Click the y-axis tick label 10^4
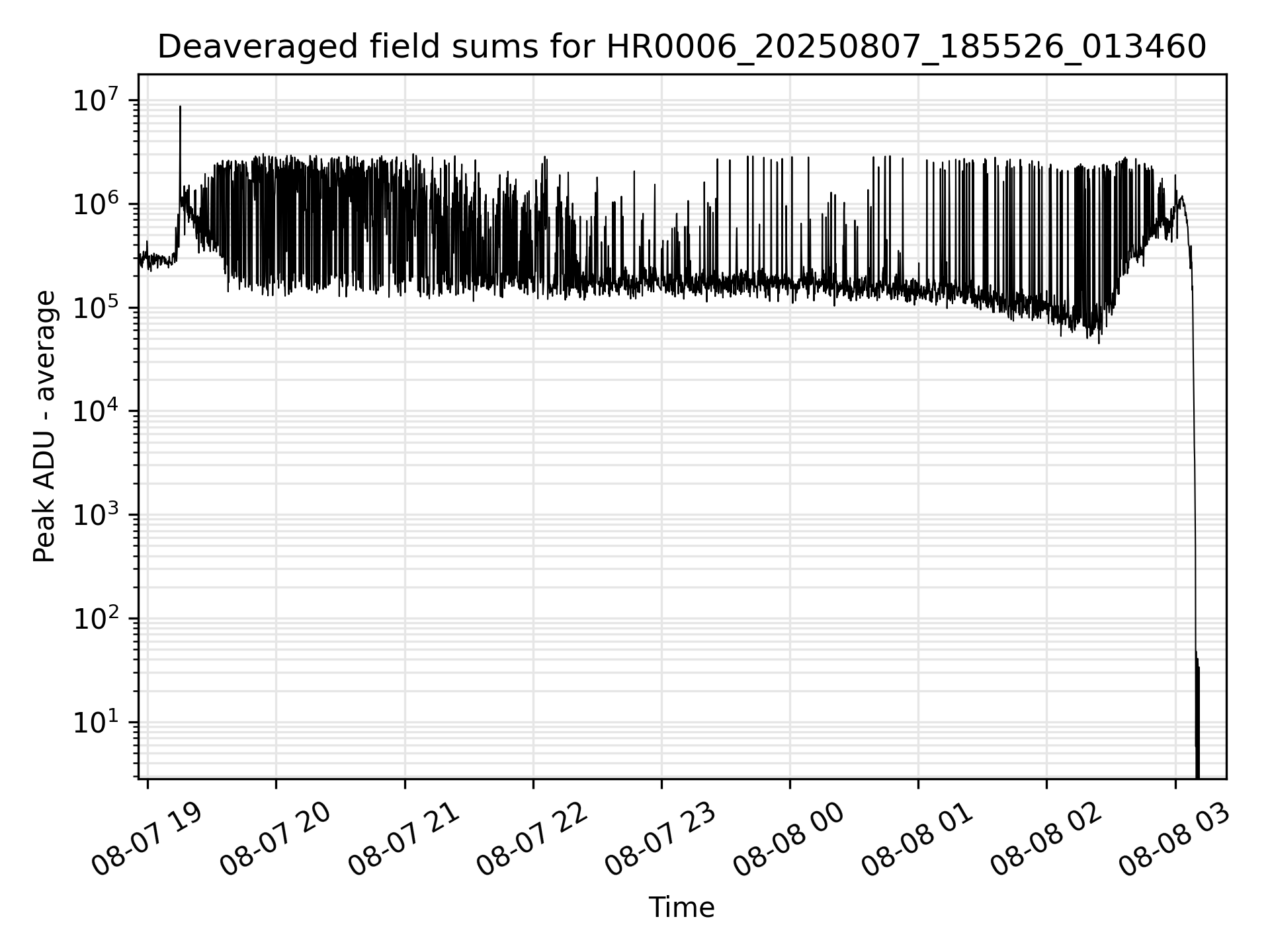The width and height of the screenshot is (1270, 952). click(x=97, y=410)
